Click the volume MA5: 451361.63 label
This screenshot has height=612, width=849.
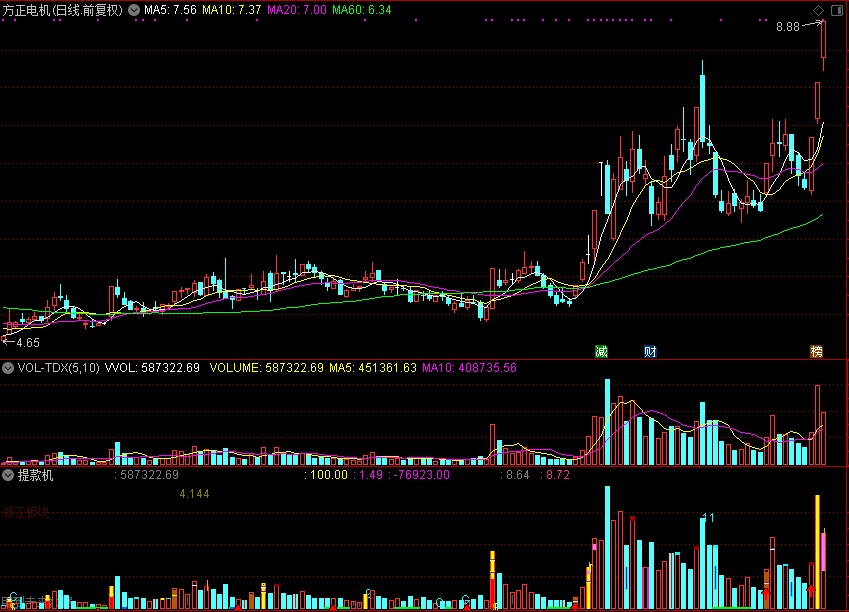(x=373, y=368)
